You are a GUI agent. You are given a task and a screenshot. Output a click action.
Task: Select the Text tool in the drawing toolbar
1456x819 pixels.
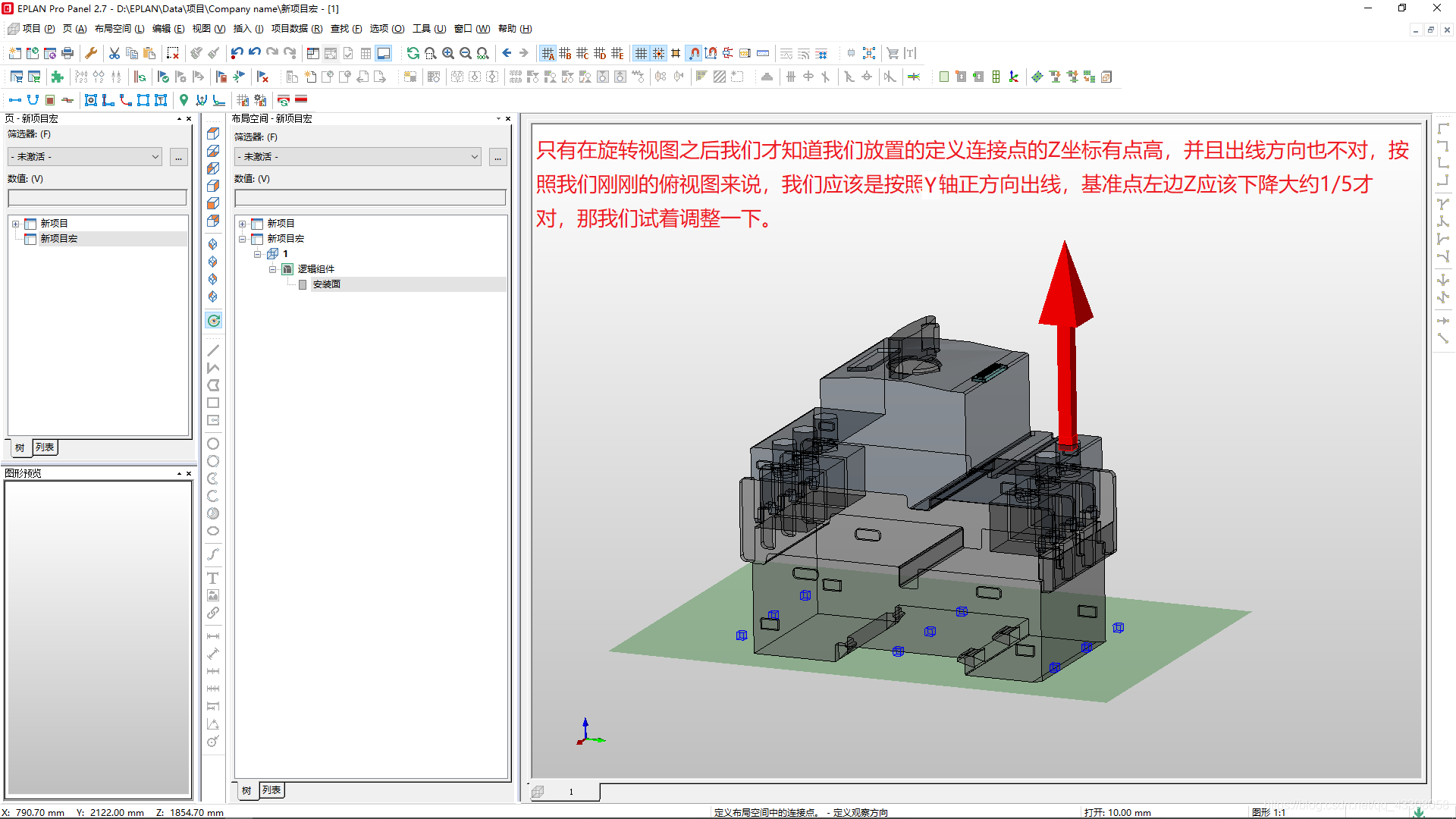tap(213, 578)
